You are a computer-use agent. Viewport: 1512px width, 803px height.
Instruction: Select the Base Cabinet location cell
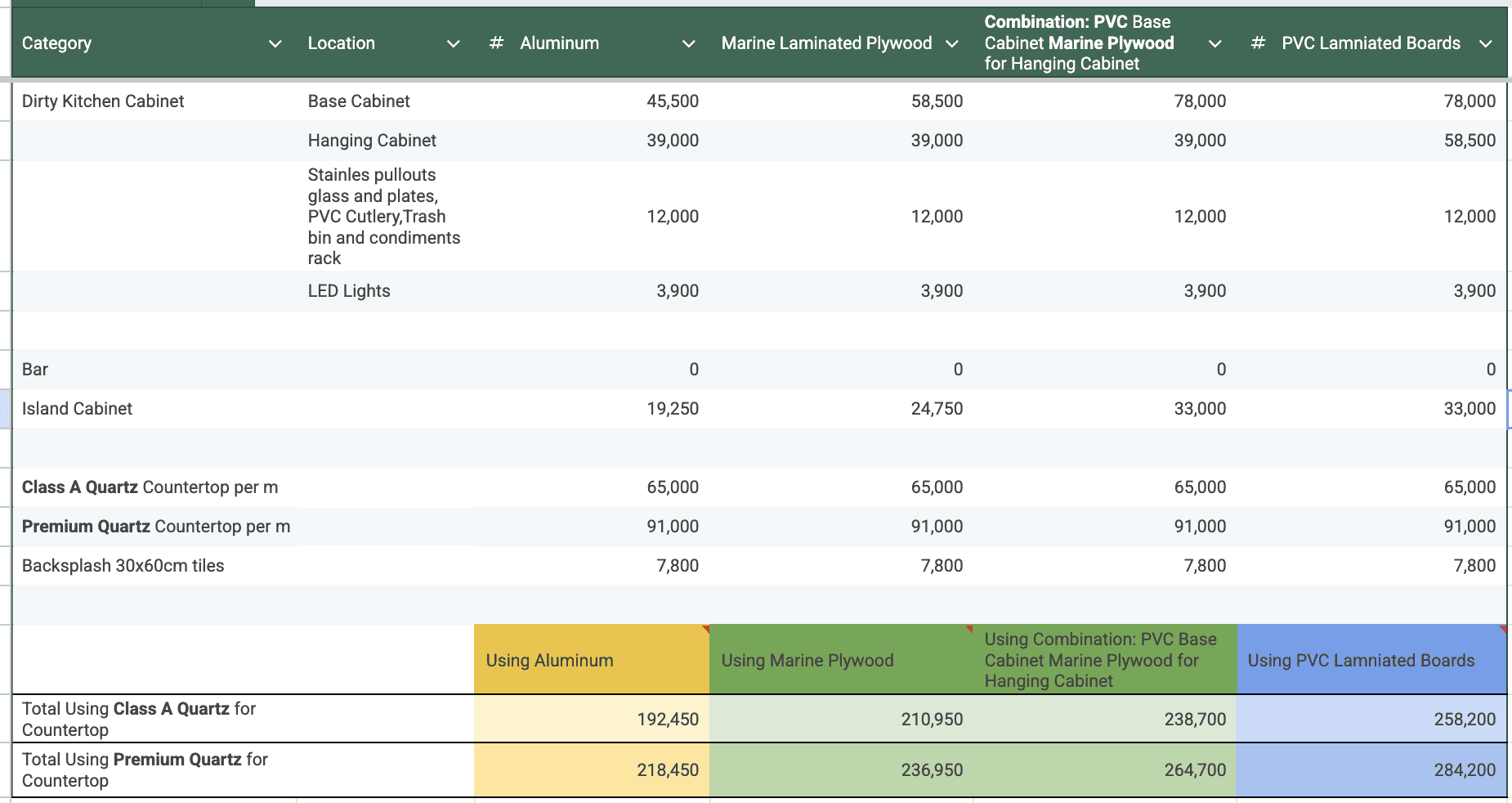386,101
